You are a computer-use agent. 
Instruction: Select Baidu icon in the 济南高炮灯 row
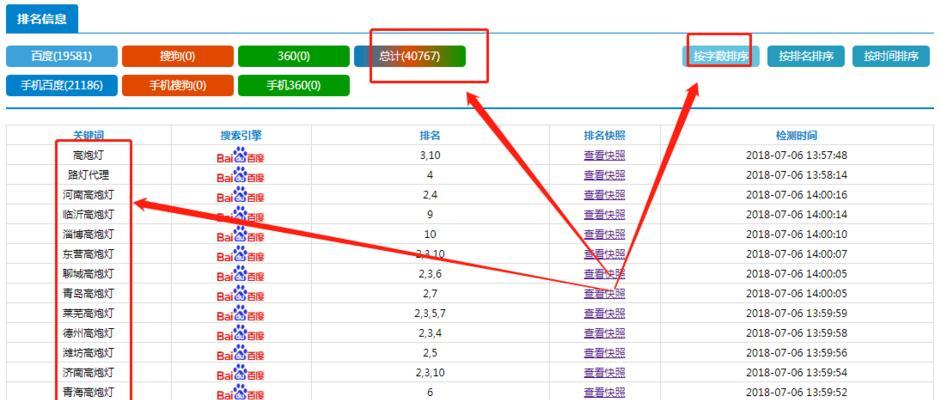coord(241,373)
